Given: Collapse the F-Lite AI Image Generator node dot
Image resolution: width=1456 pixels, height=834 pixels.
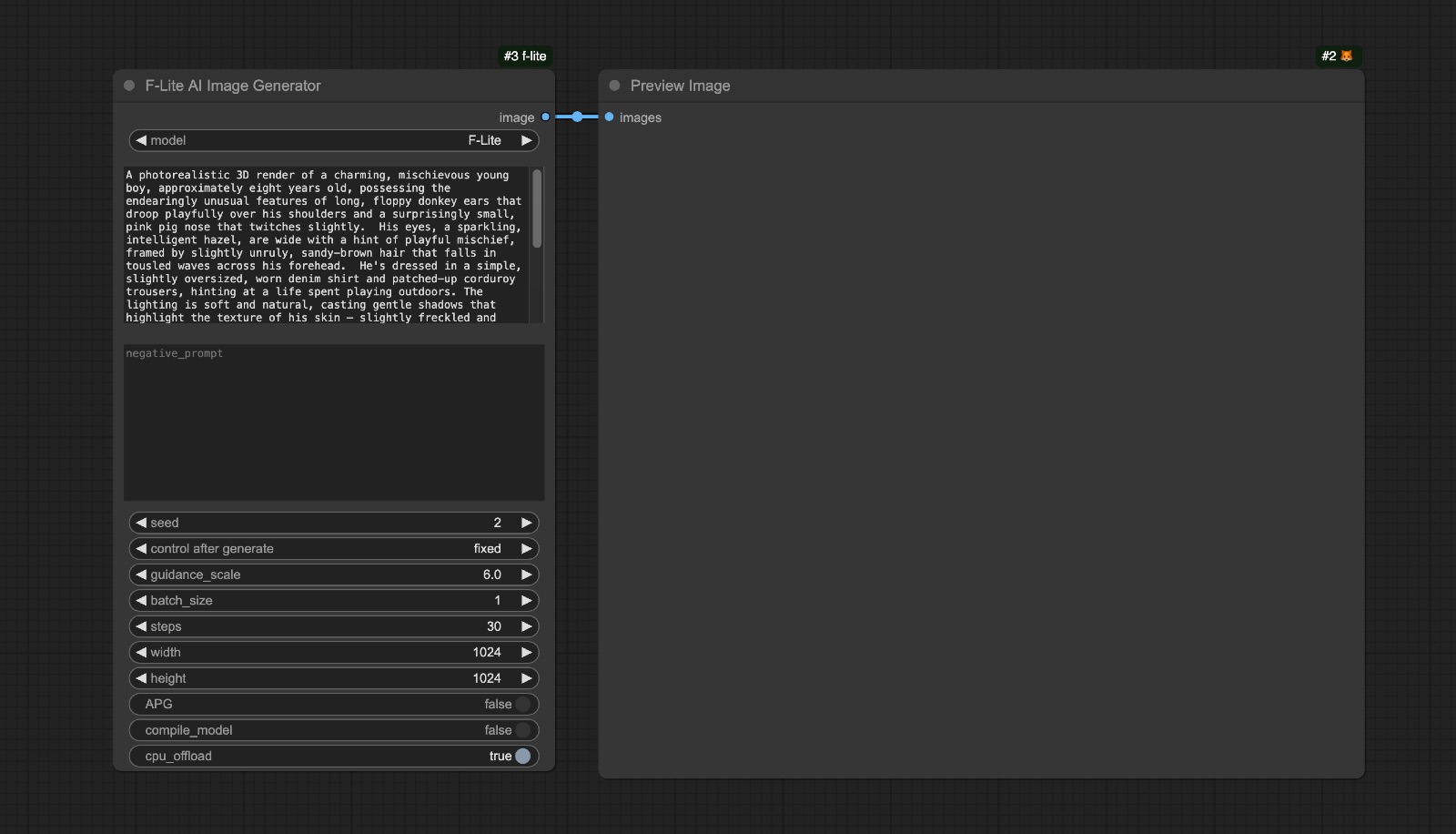Looking at the screenshot, I should (129, 86).
